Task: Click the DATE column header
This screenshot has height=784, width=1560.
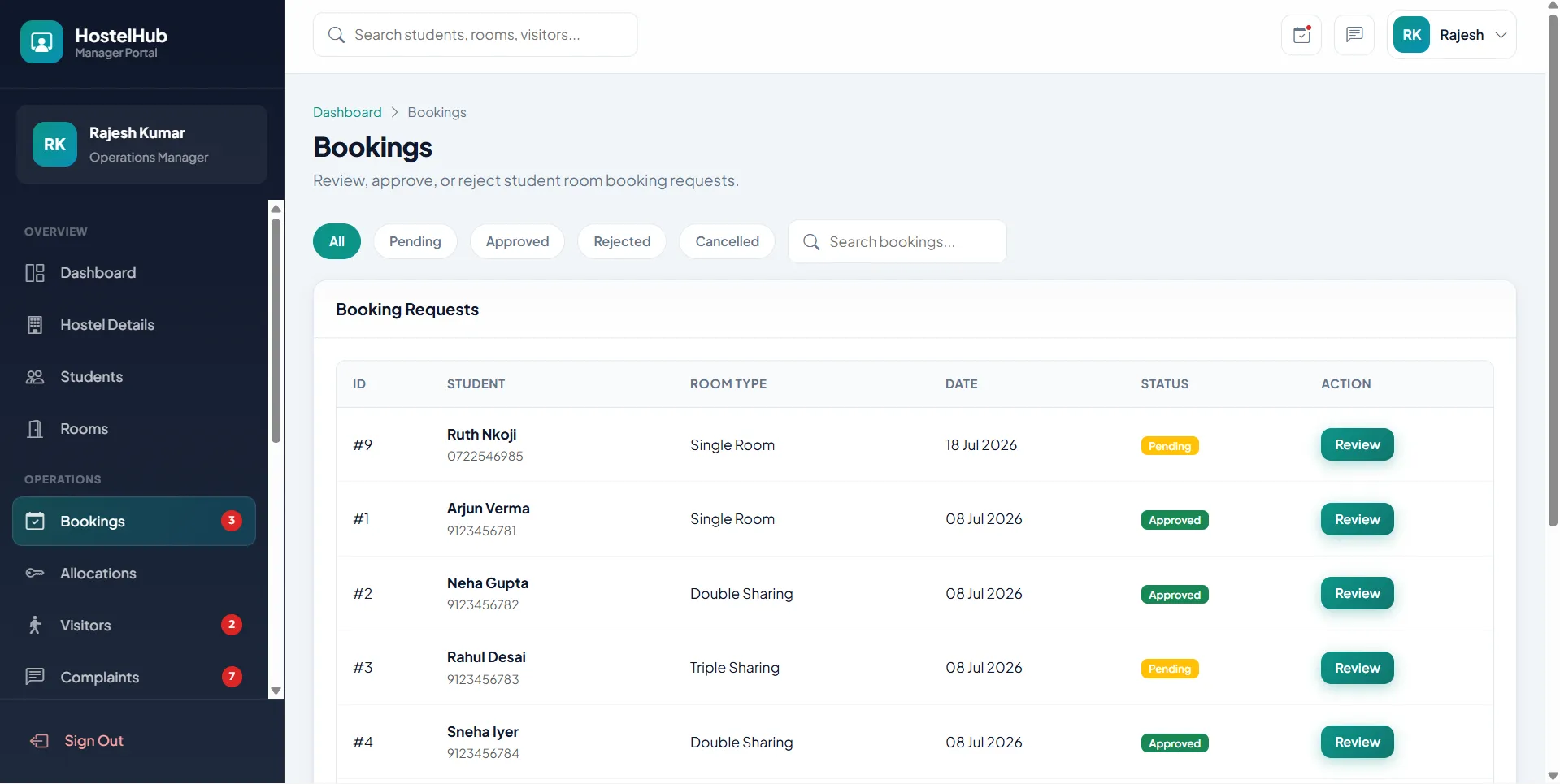Action: pos(961,384)
